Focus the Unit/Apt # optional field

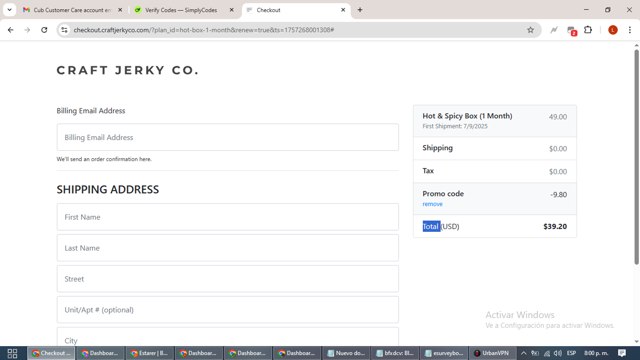(x=228, y=310)
